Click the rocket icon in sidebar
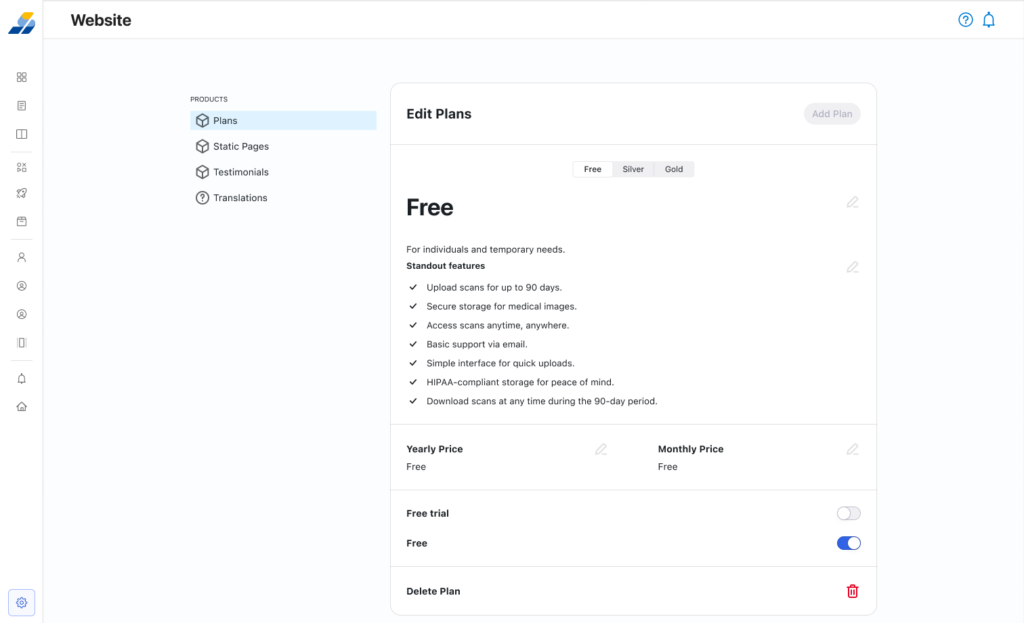This screenshot has width=1024, height=623. pos(22,193)
